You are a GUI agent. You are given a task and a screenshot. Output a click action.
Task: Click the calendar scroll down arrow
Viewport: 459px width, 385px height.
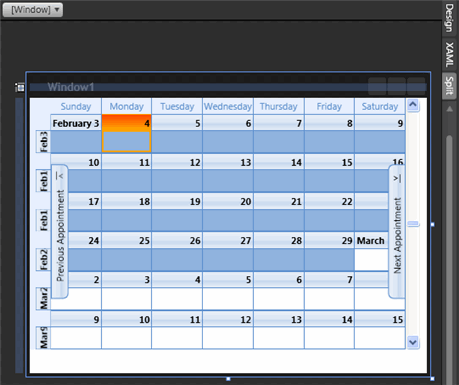(413, 342)
